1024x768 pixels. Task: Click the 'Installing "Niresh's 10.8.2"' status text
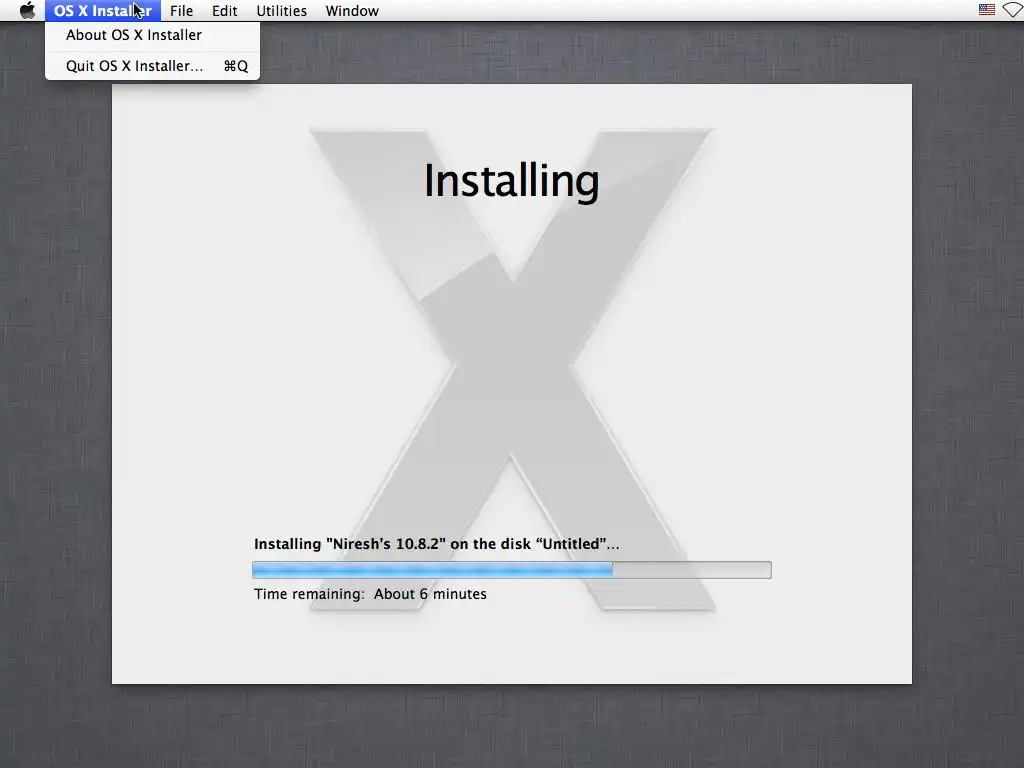point(436,544)
